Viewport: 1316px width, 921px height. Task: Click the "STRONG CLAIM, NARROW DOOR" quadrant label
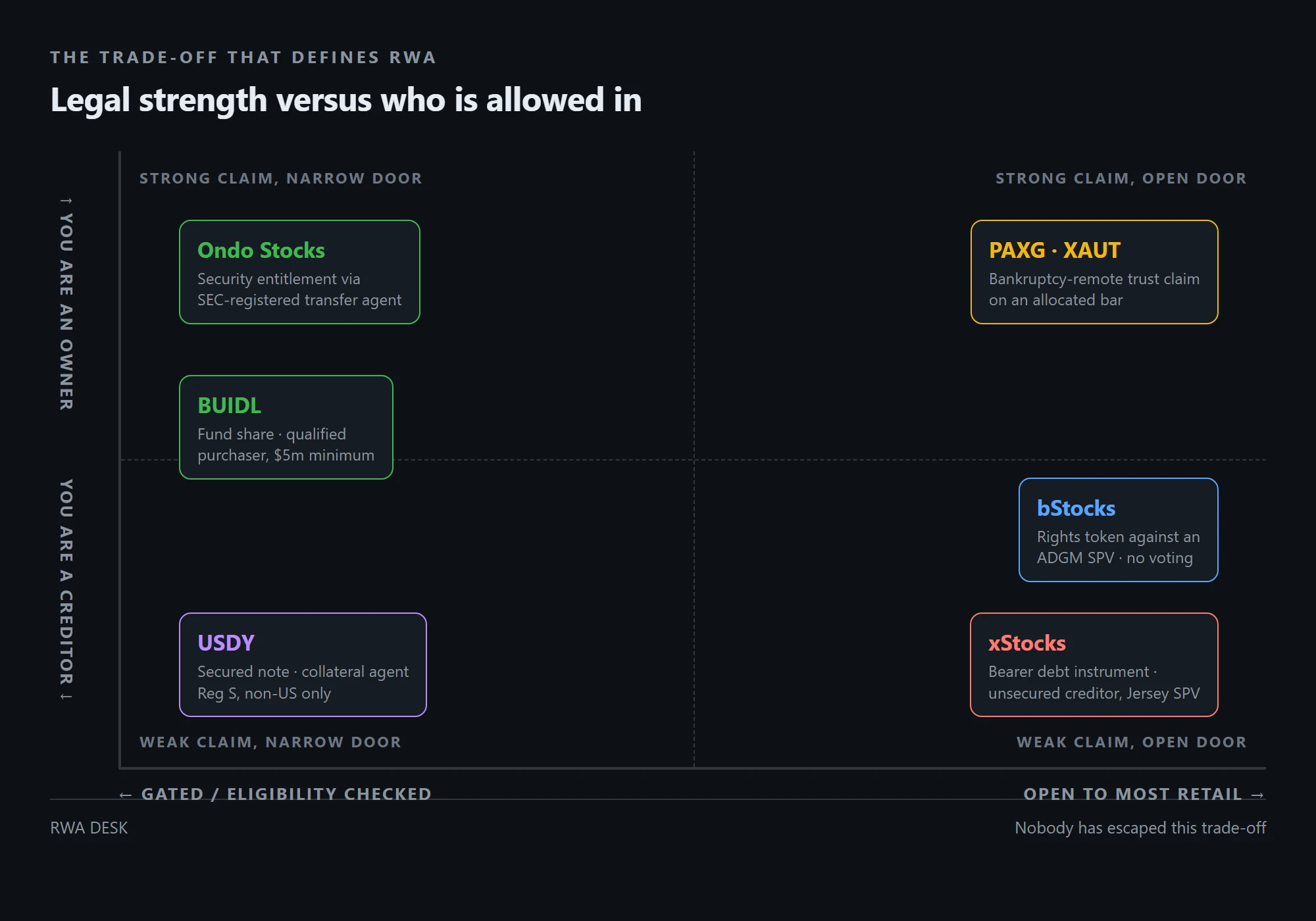pyautogui.click(x=281, y=178)
